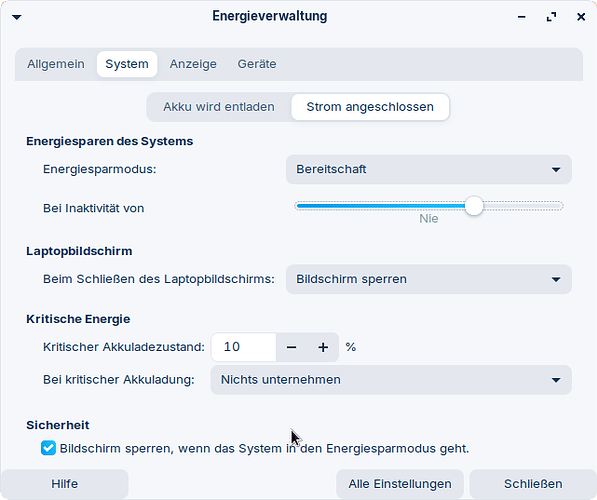
Task: Click the Bei Inaktivität slider handle
Action: (x=474, y=206)
